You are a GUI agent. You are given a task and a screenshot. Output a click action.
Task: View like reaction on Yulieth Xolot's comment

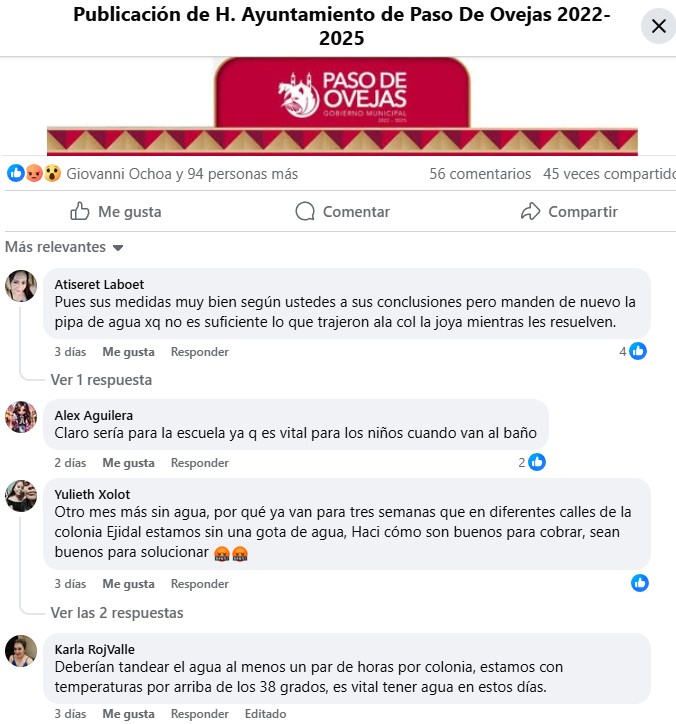pos(640,583)
